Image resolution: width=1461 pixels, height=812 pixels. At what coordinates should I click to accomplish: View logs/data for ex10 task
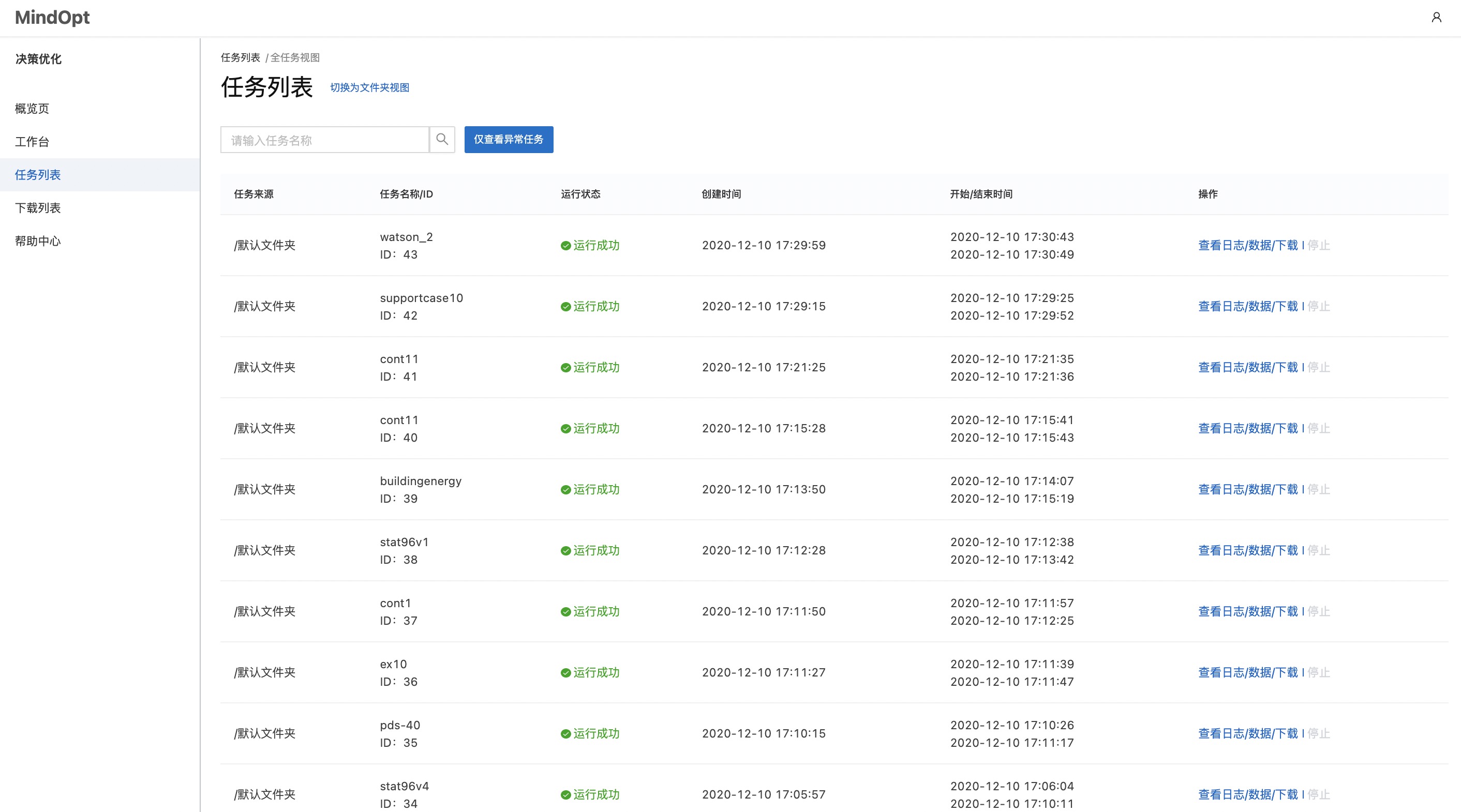tap(1247, 672)
